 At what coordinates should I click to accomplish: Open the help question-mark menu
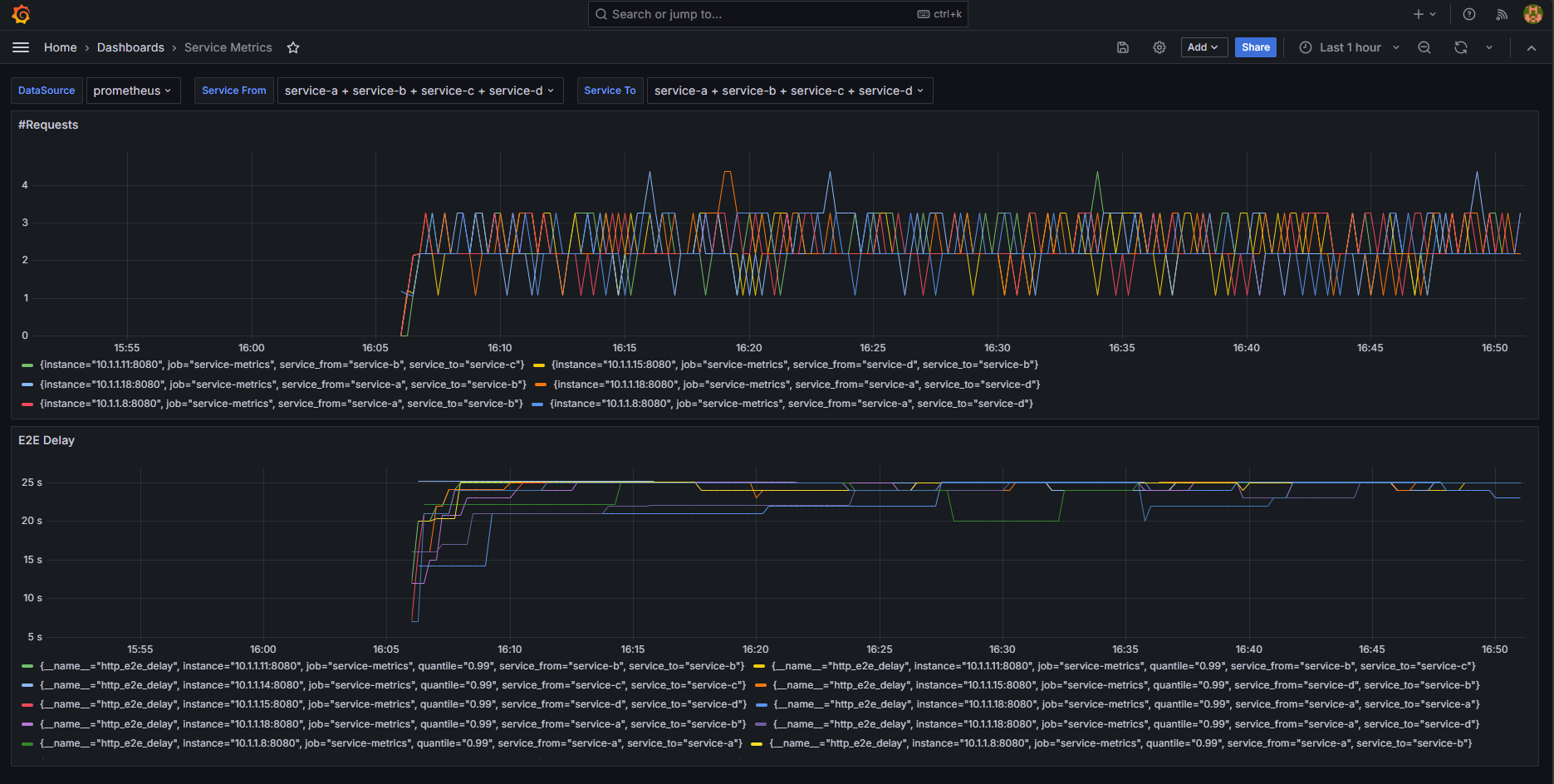pyautogui.click(x=1469, y=14)
